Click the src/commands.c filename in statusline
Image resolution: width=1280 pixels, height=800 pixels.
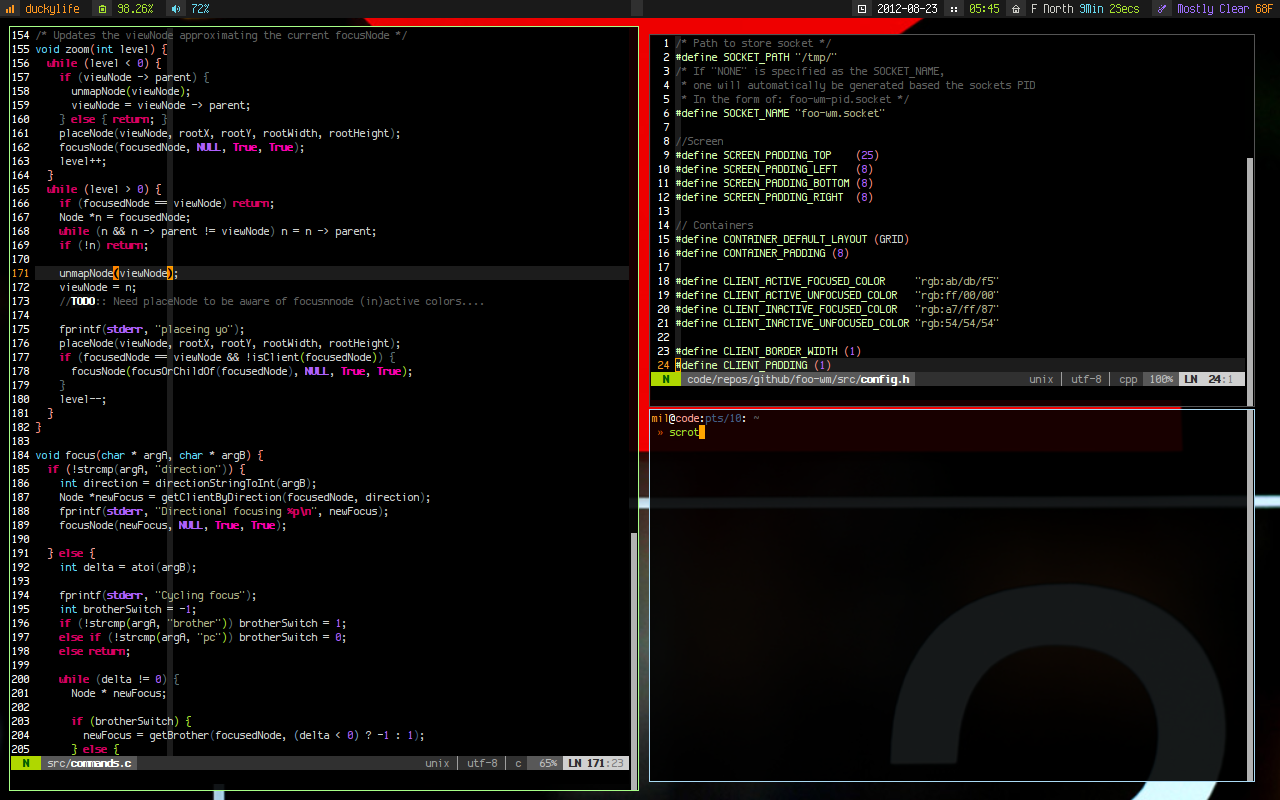[x=89, y=763]
